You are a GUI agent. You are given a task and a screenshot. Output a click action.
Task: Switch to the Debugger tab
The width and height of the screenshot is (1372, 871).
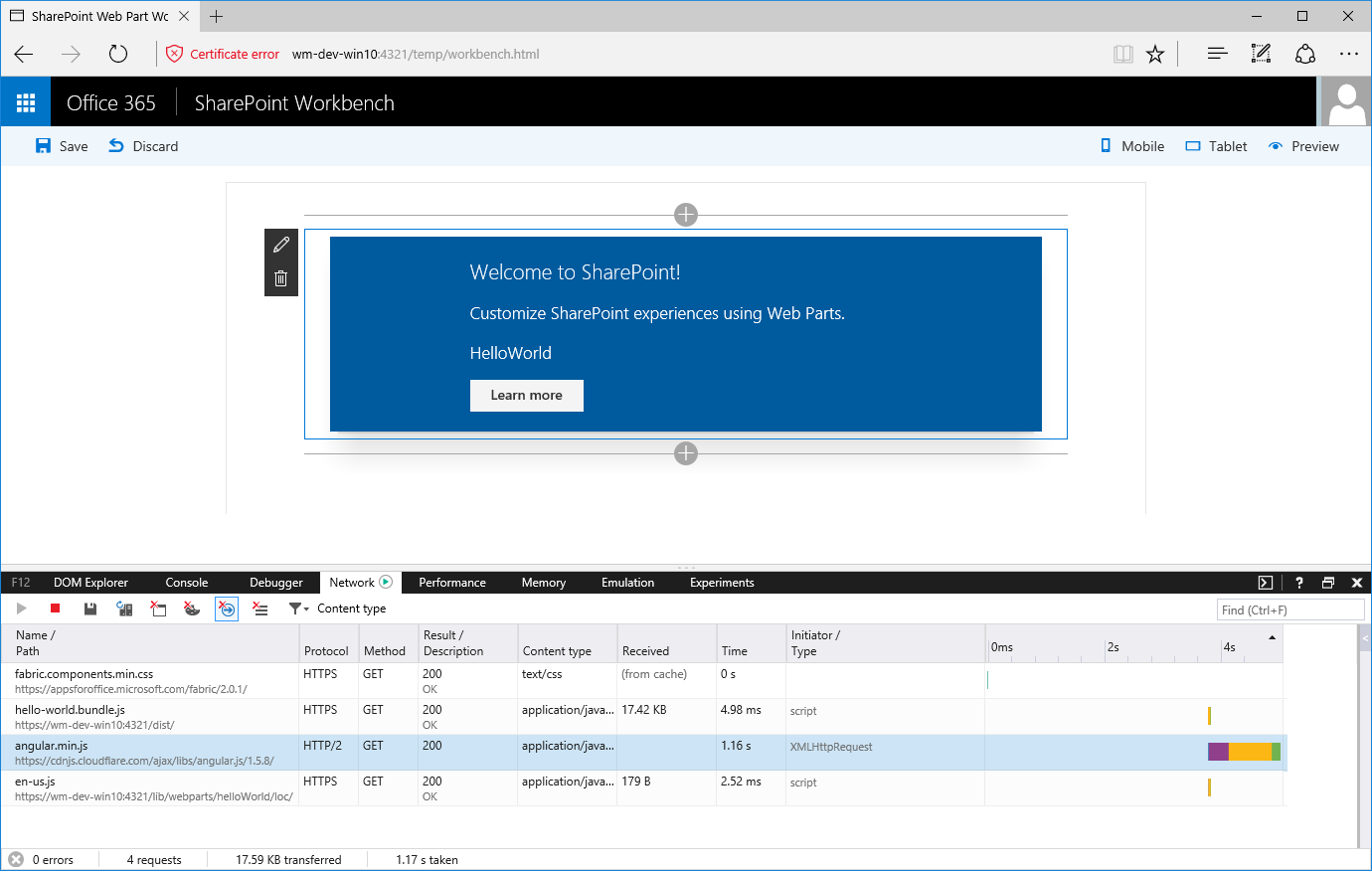click(276, 583)
